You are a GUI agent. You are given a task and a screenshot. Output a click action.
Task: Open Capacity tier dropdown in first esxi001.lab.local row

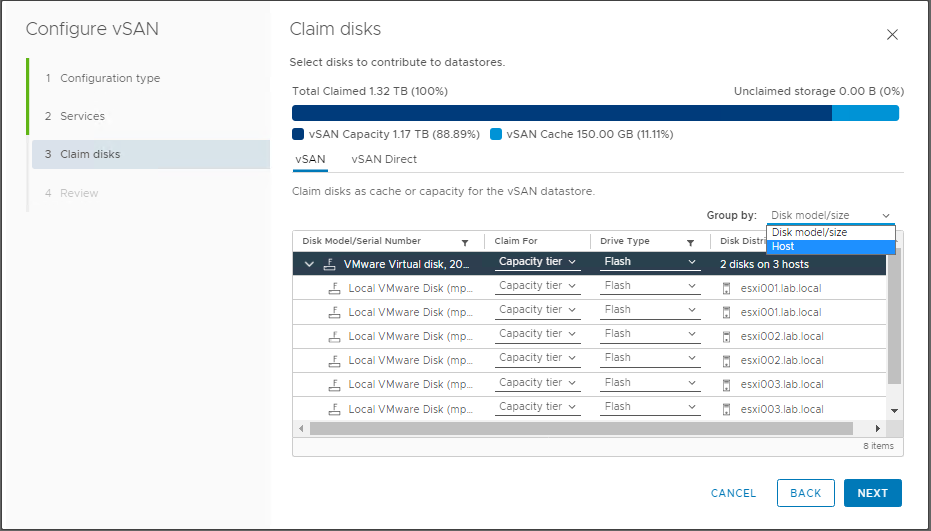coord(537,286)
